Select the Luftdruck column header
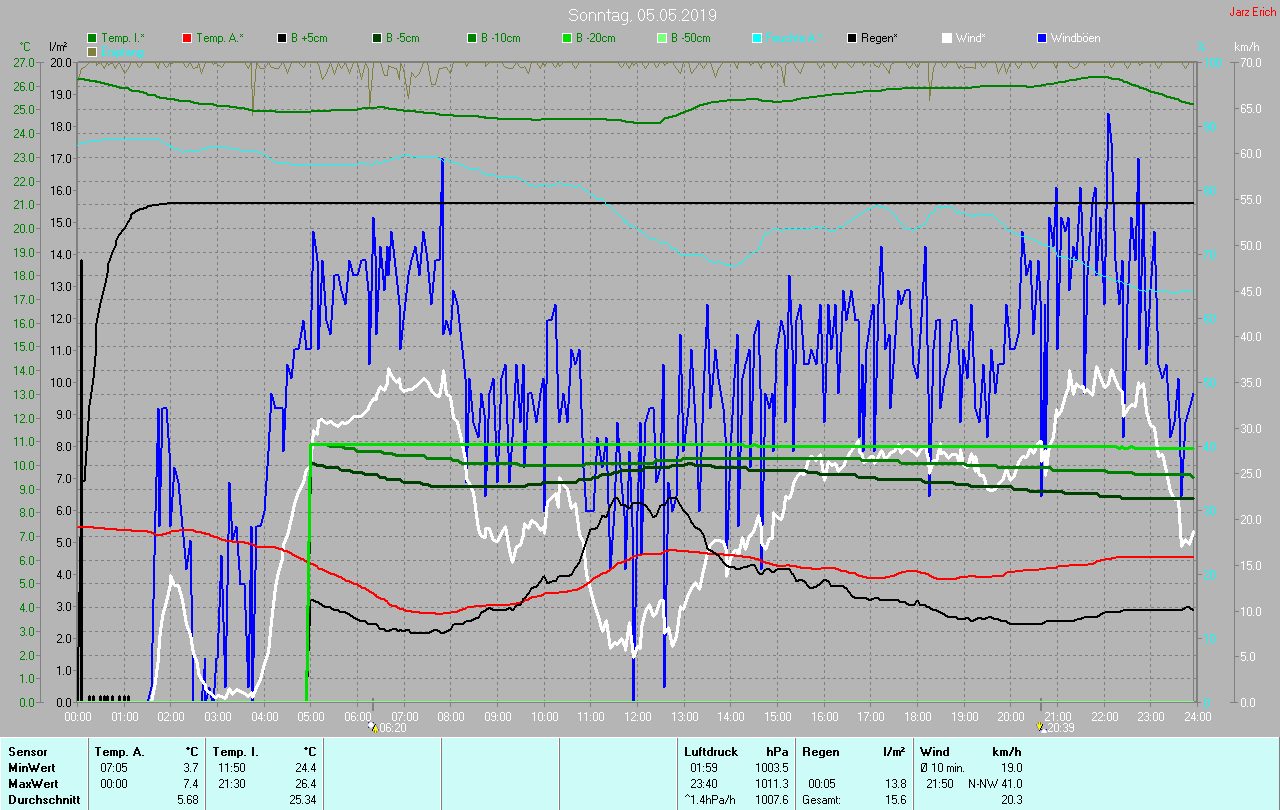Screen dimensions: 1280x810 click(x=711, y=751)
